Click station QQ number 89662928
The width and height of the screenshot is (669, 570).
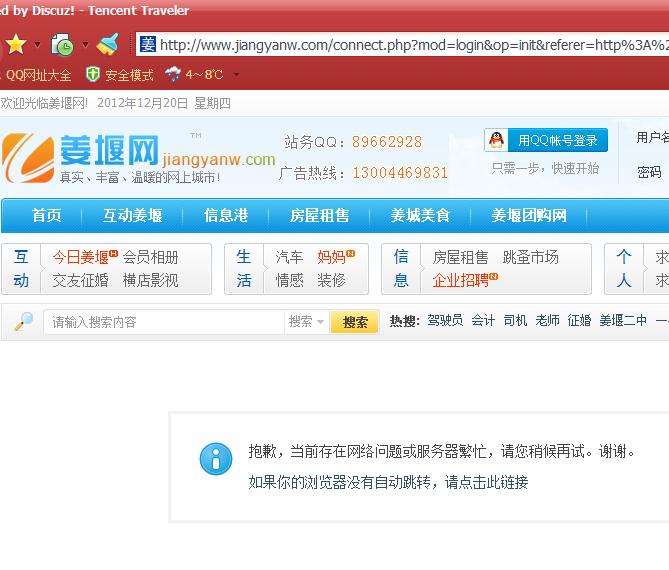387,142
